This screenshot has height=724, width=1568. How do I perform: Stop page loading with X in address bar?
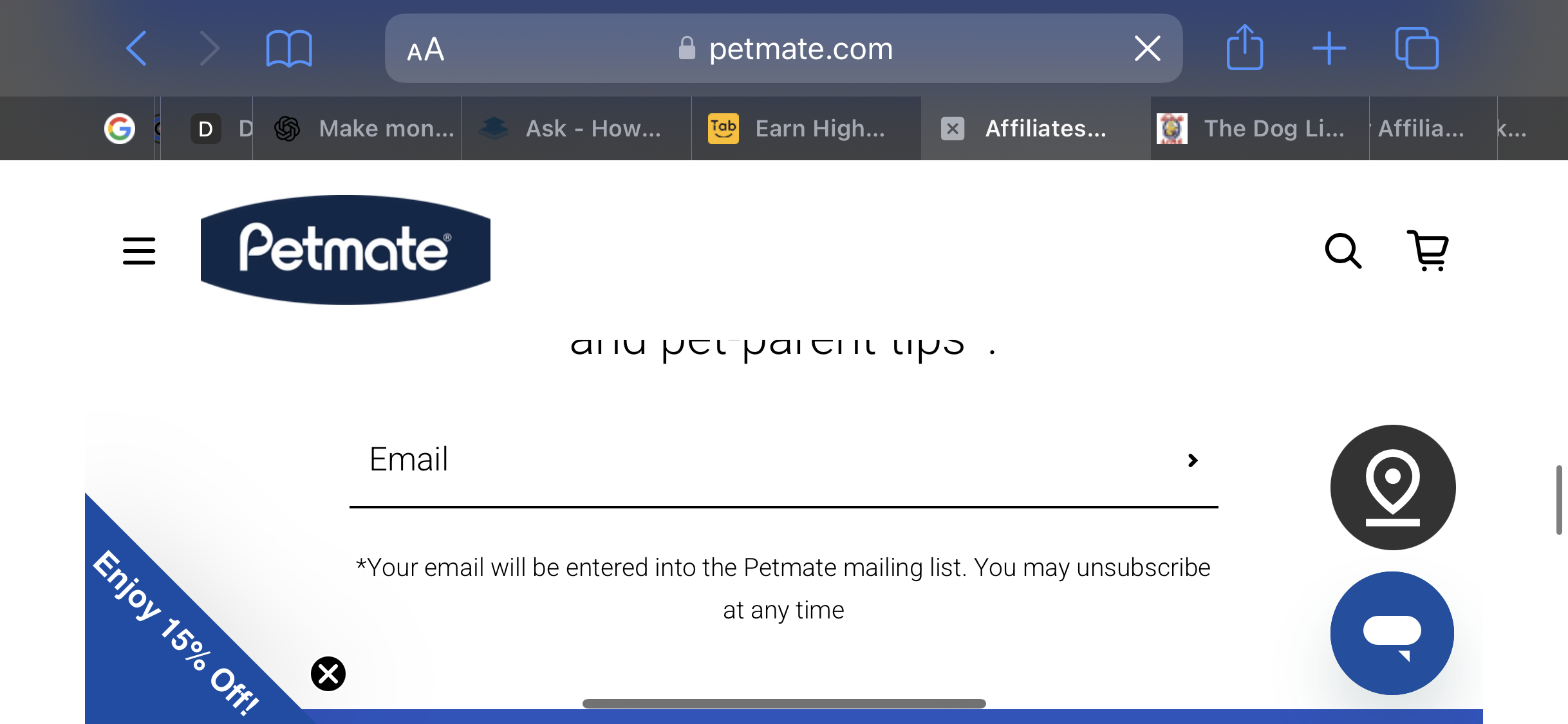point(1148,48)
